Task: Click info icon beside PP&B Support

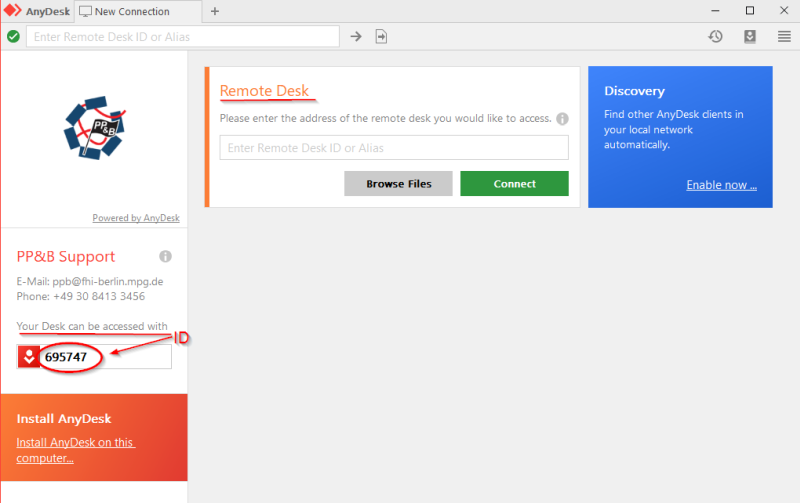Action: tap(165, 256)
